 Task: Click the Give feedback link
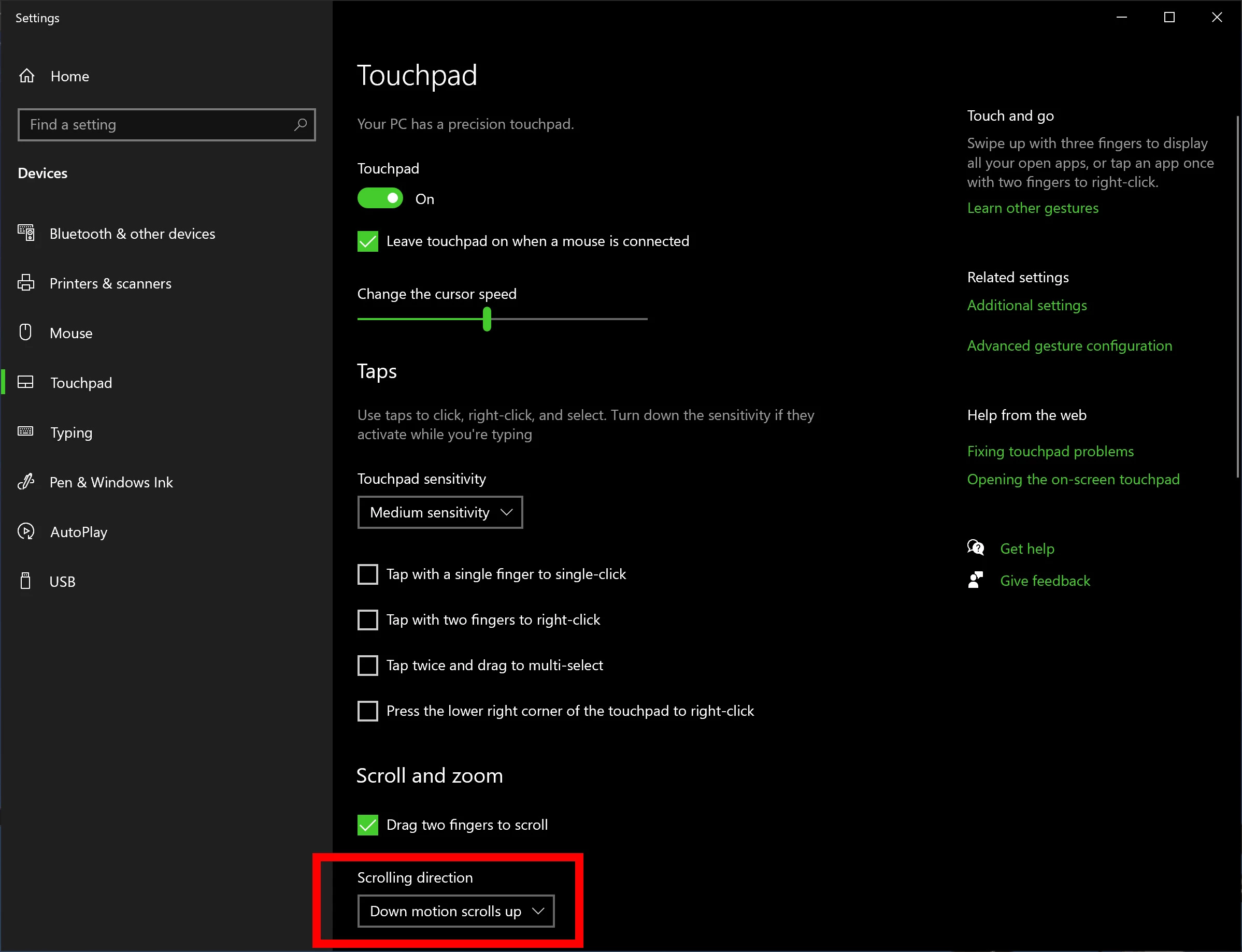[1045, 581]
